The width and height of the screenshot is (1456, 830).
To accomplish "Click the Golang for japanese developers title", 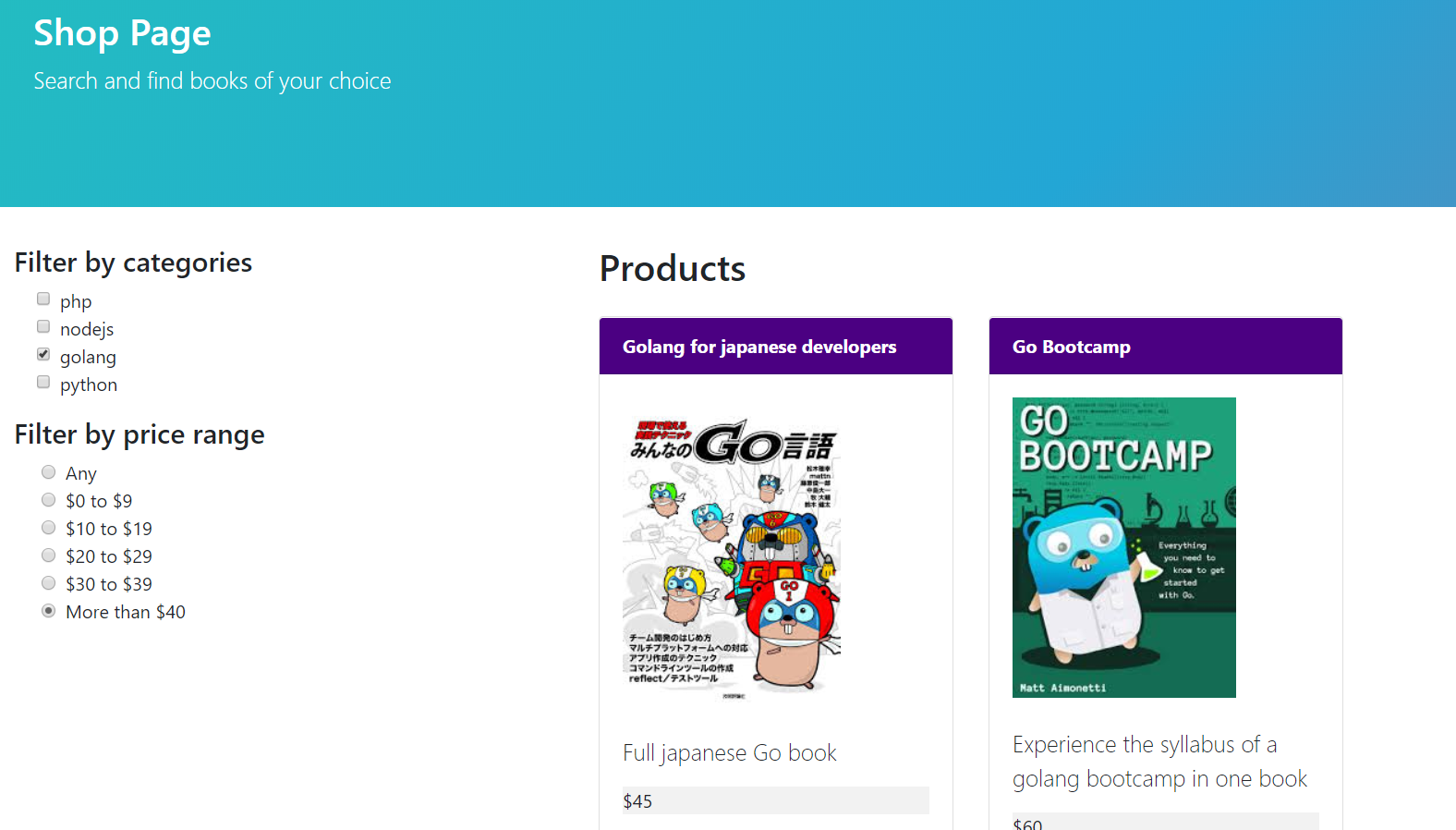I will (758, 347).
